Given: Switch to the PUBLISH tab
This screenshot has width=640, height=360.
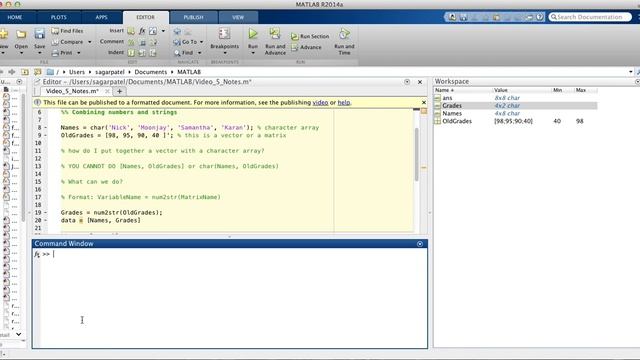Looking at the screenshot, I should 193,18.
